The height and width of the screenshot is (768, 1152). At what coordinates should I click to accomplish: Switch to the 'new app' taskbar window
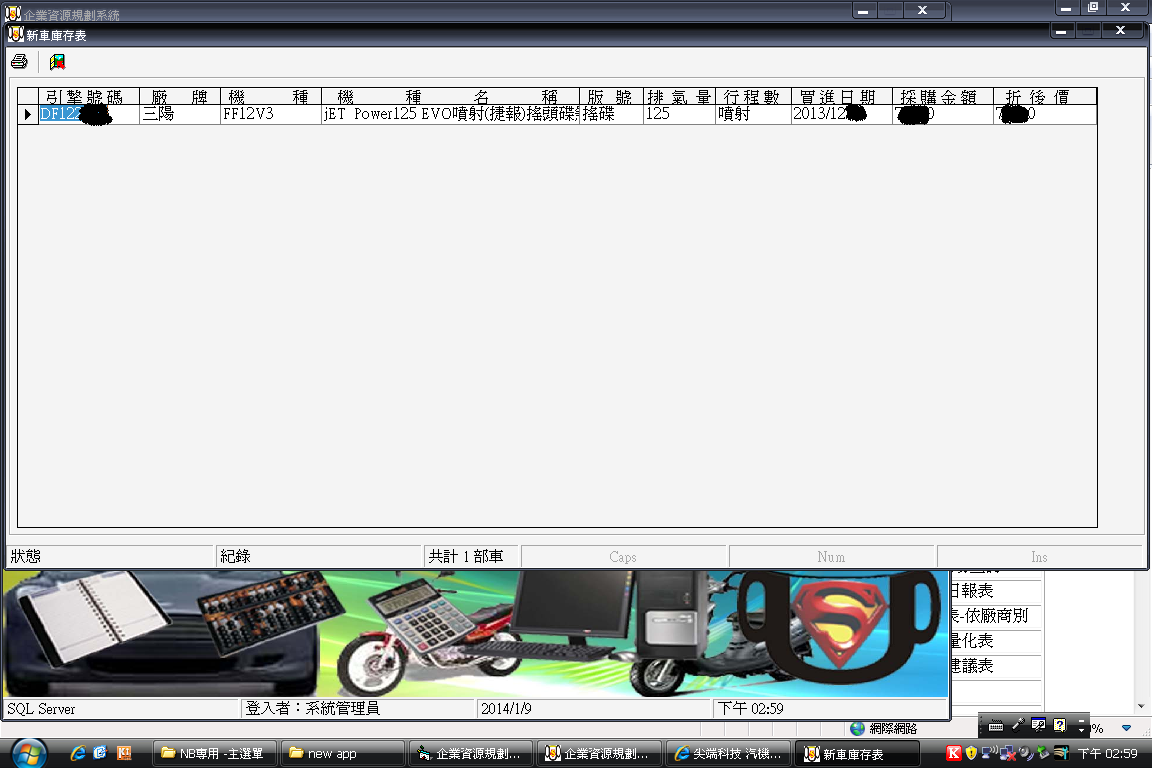[343, 753]
